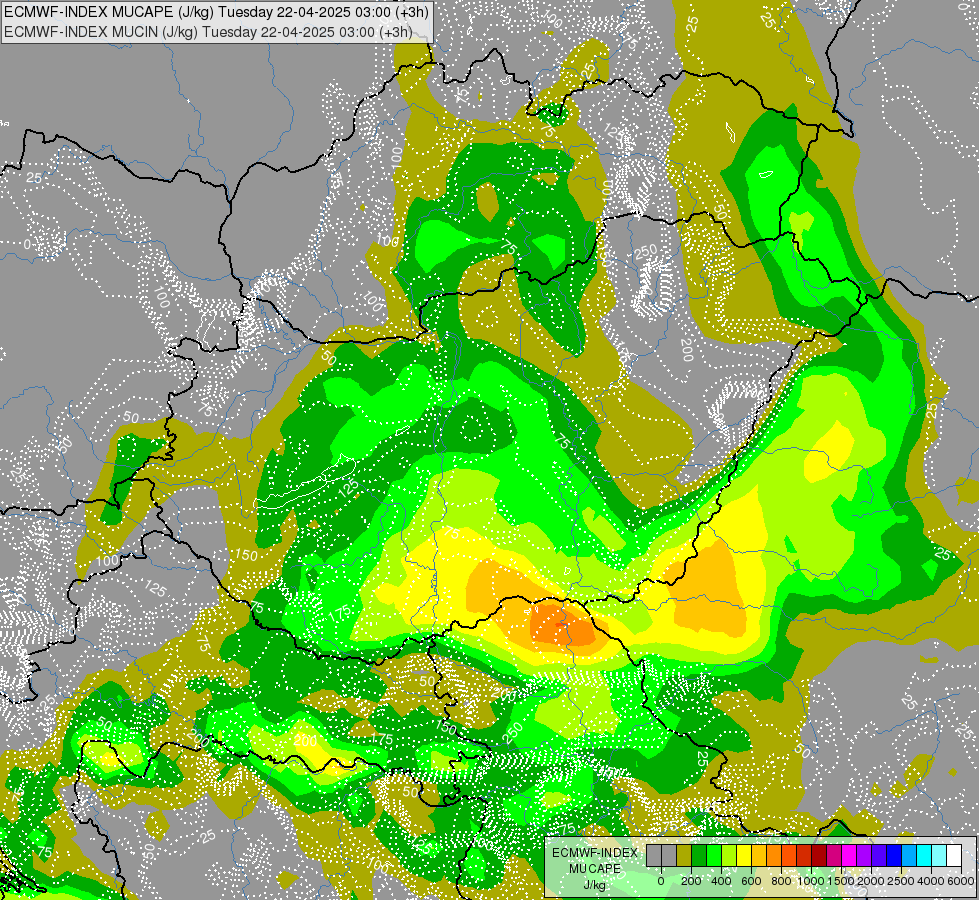Image resolution: width=979 pixels, height=900 pixels.
Task: Select the bright cyan legend swatch
Action: [x=924, y=856]
